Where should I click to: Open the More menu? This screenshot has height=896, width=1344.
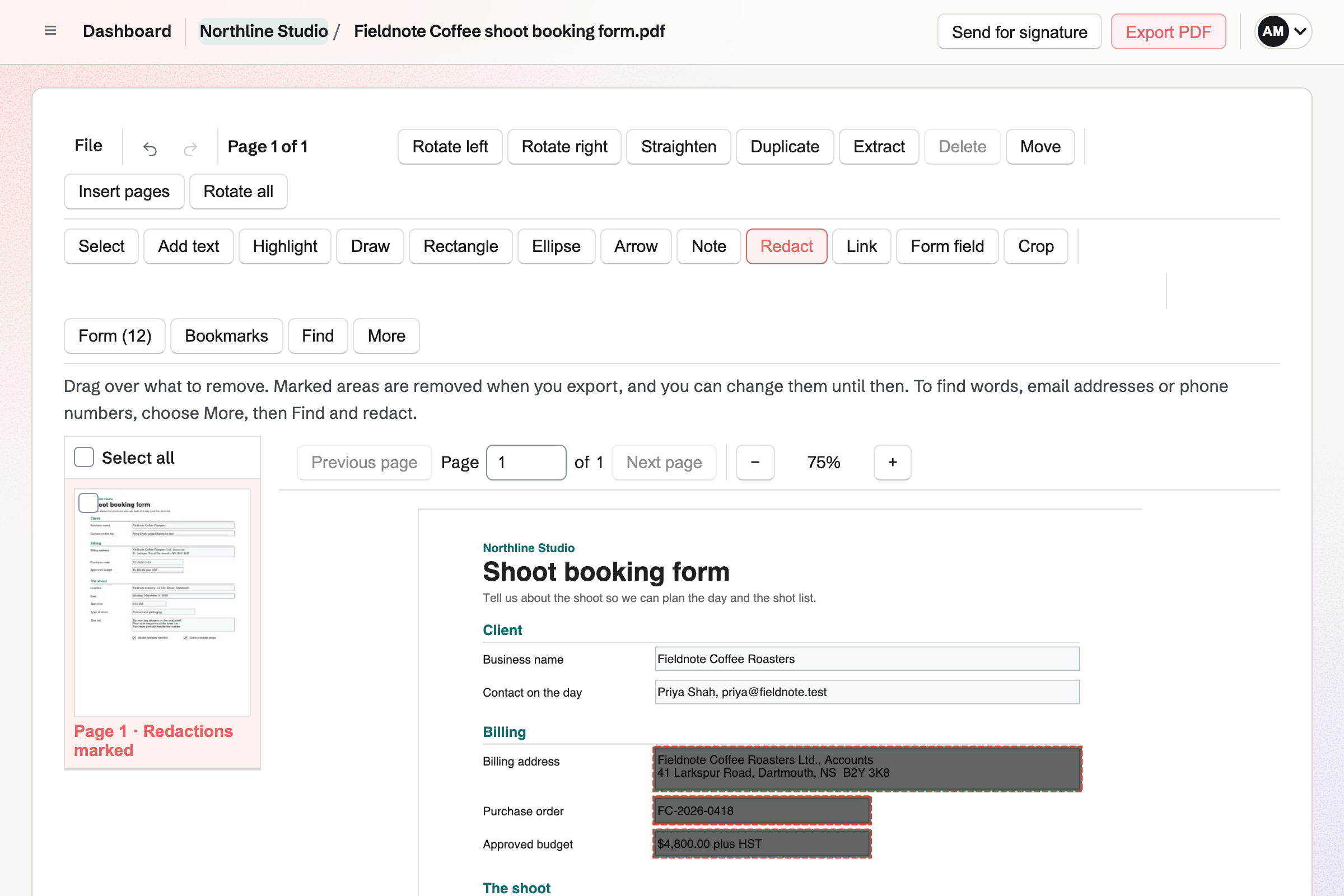(x=386, y=336)
